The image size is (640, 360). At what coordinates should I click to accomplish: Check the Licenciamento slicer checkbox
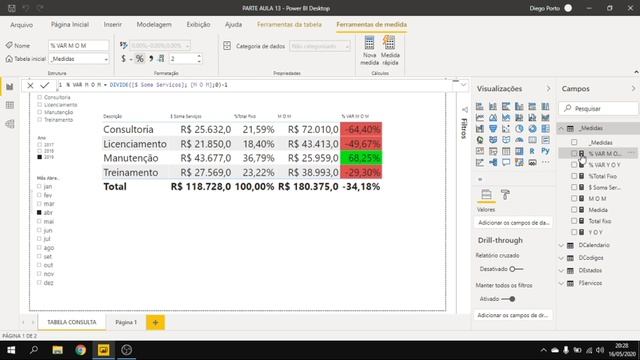(x=40, y=105)
